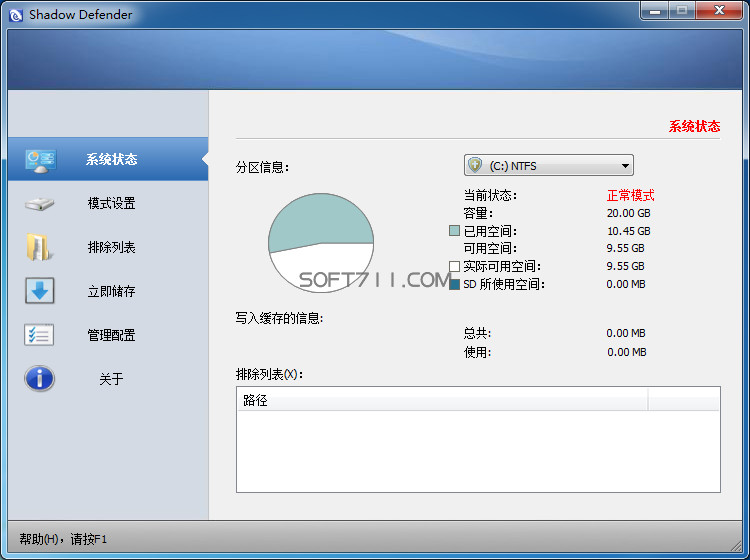Switch to 模式设置 page
This screenshot has width=750, height=560.
pyautogui.click(x=108, y=203)
